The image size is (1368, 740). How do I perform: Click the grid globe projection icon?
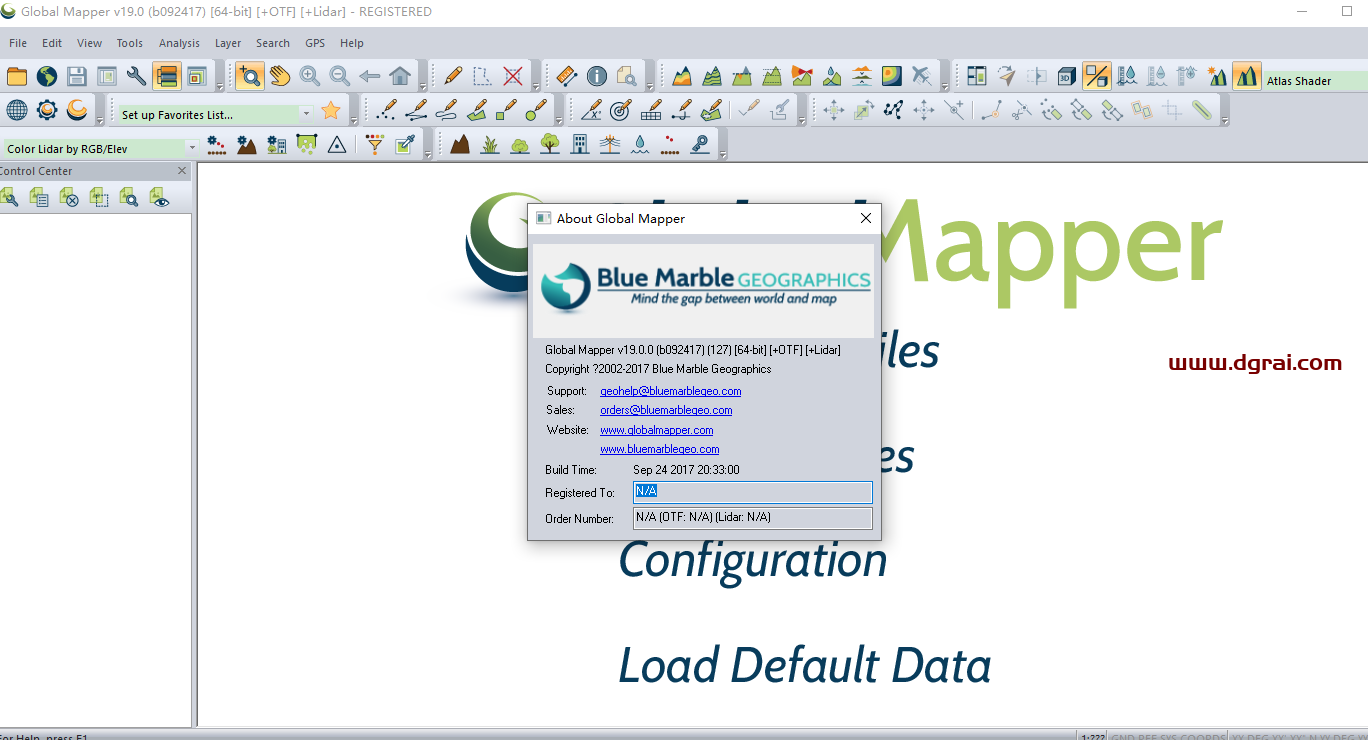tap(17, 110)
